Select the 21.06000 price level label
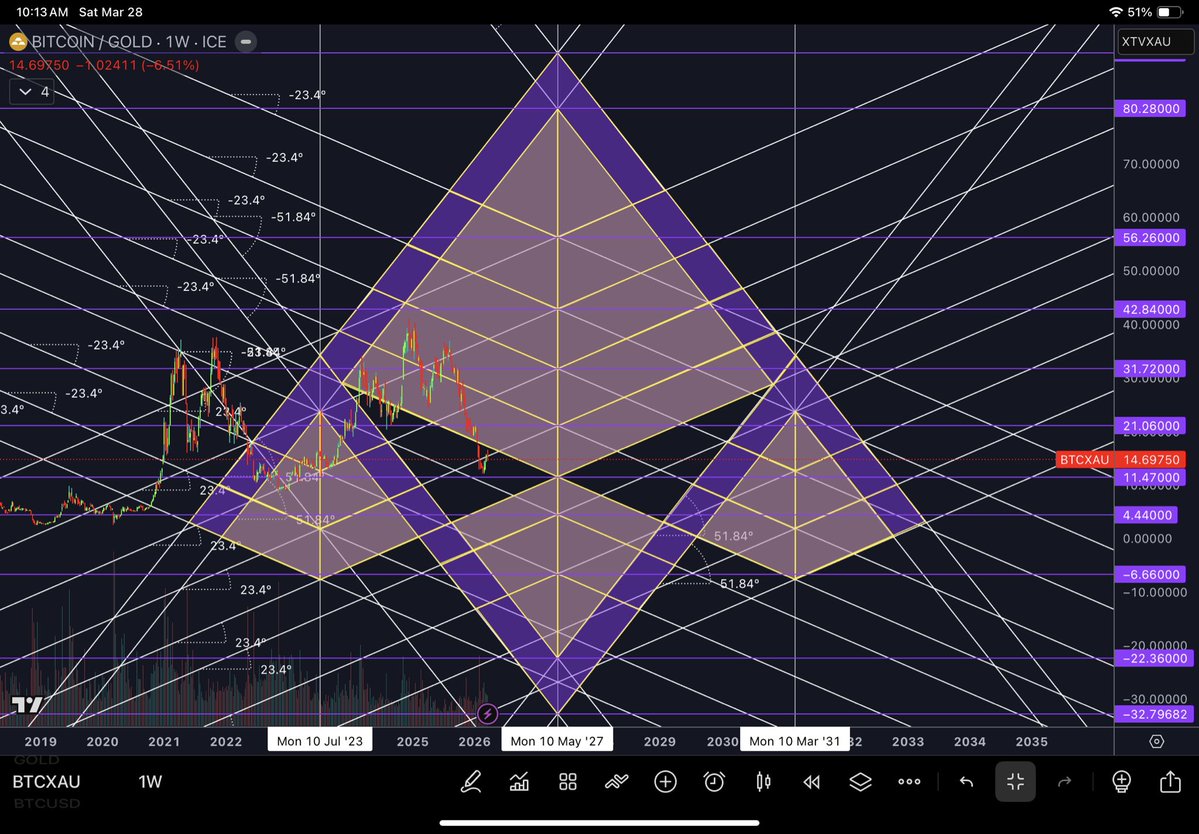 tap(1151, 426)
